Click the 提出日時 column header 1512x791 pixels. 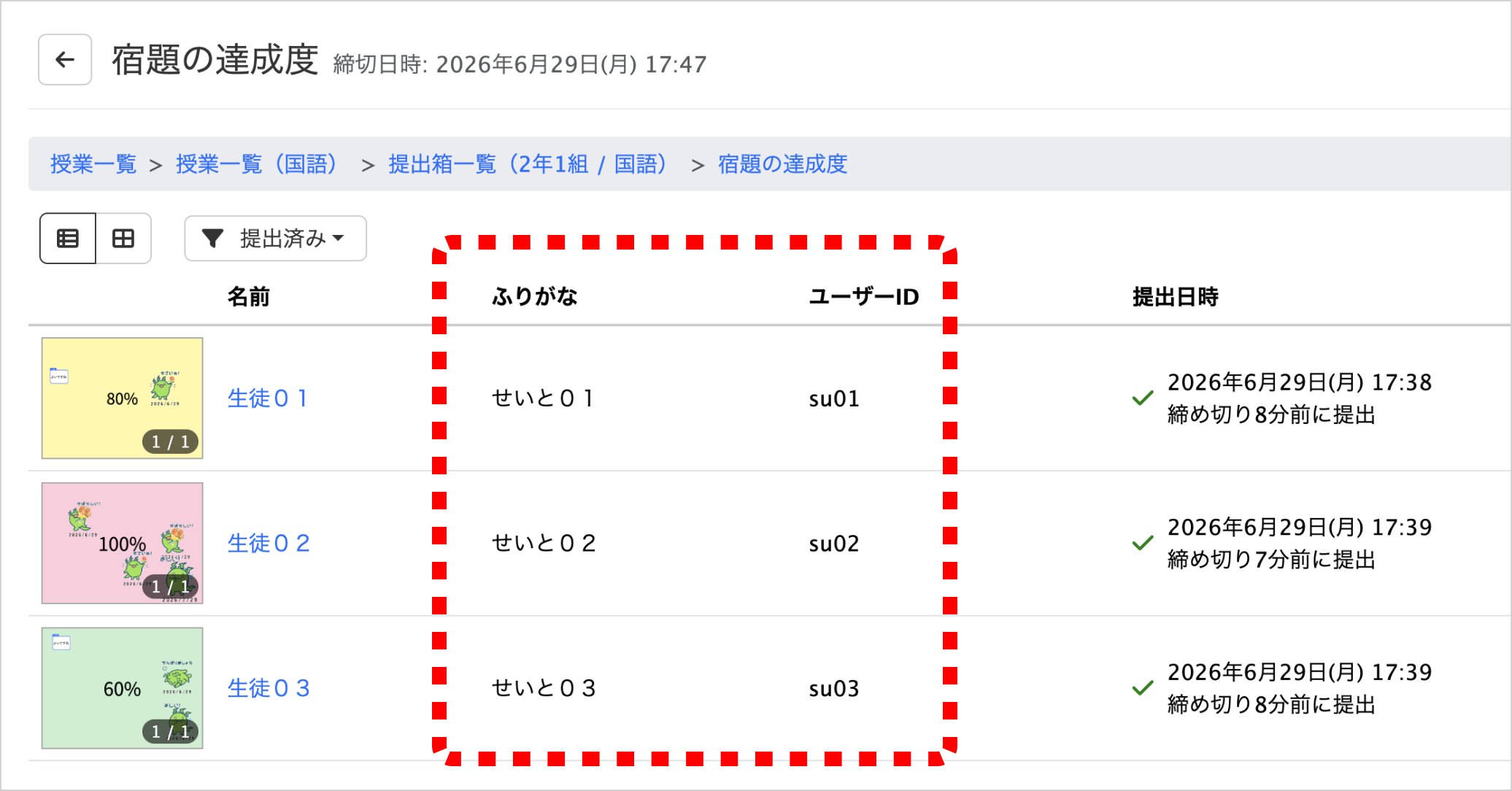[x=1176, y=297]
